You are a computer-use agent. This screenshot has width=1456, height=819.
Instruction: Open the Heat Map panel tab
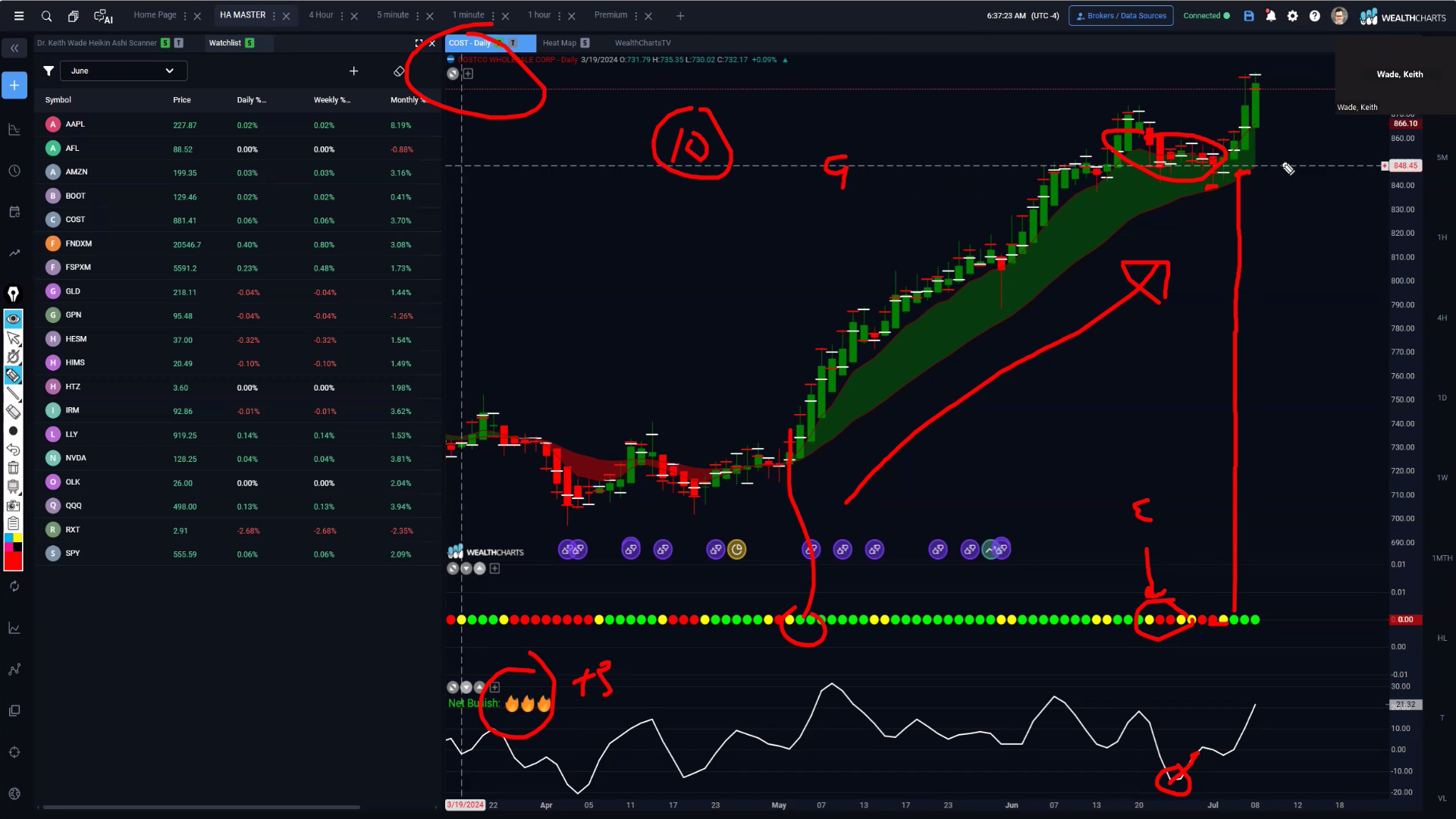click(560, 43)
